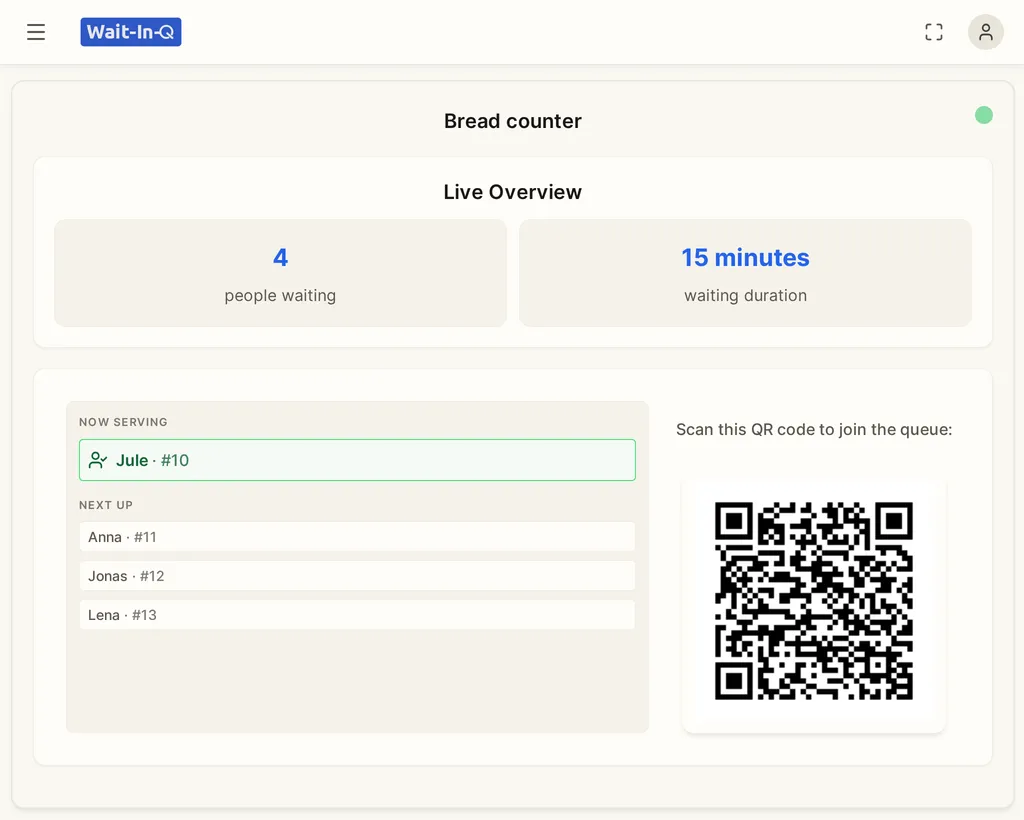Click the Wait-In-Q logo
1024x820 pixels.
(x=131, y=32)
